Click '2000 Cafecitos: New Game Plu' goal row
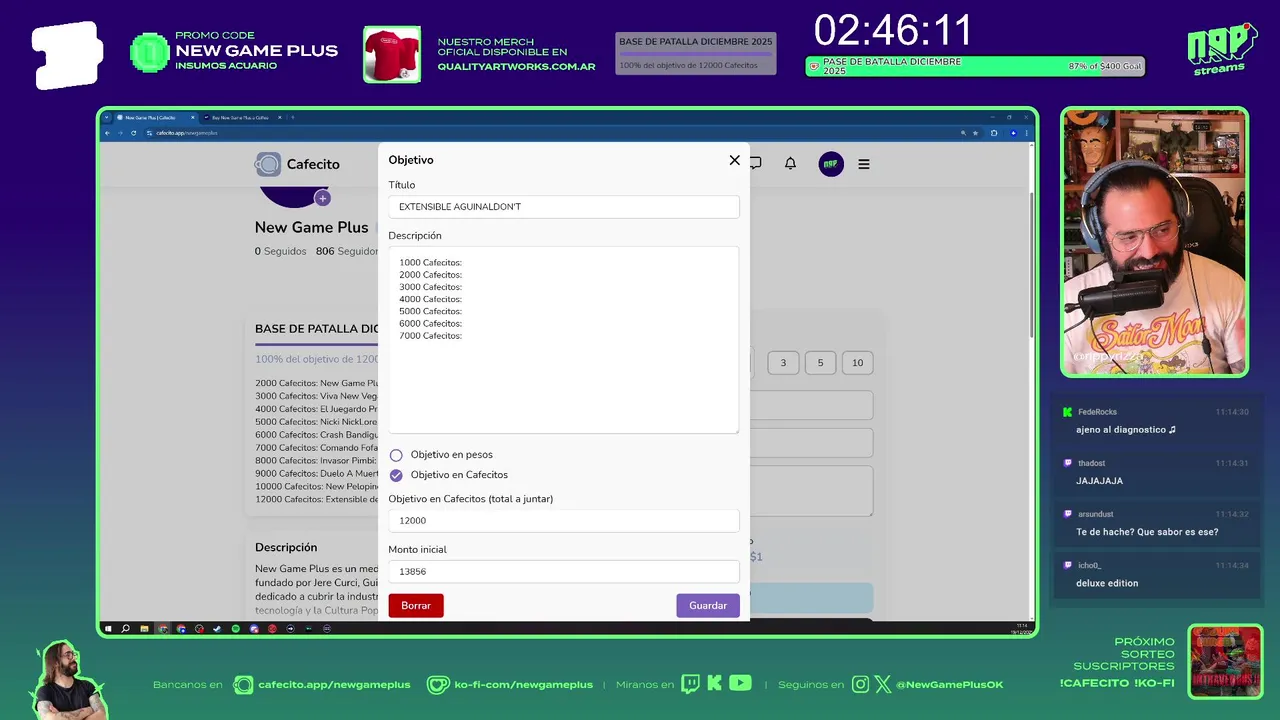 [x=316, y=383]
